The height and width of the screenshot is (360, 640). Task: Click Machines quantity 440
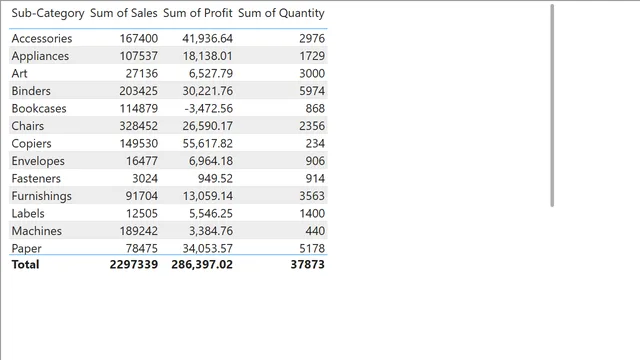pos(315,231)
